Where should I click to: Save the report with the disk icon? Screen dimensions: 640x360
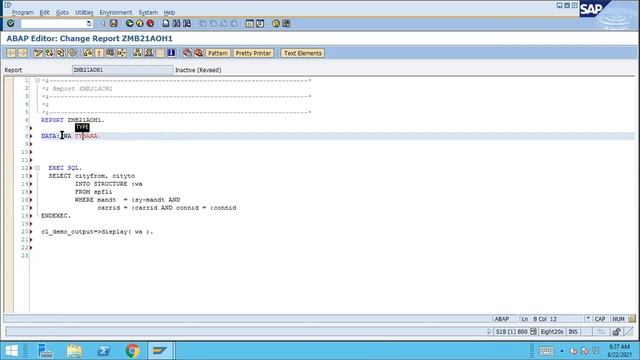click(114, 23)
